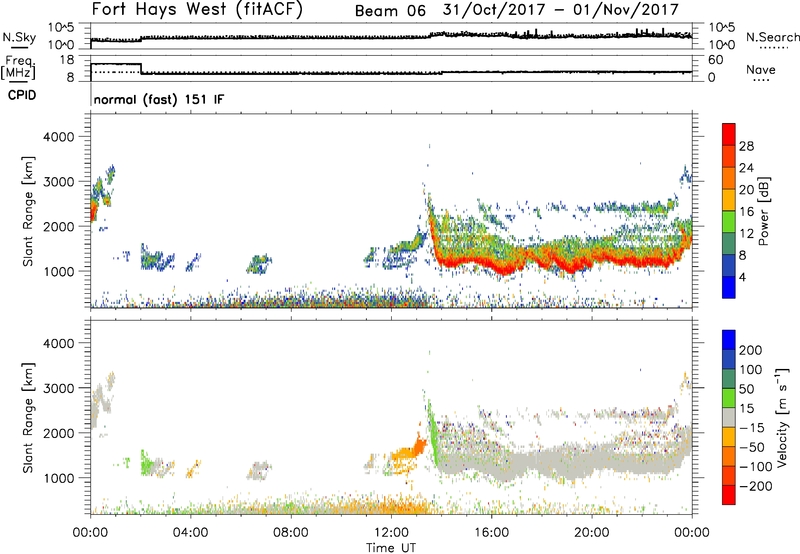Click the 'Beam 06' label
This screenshot has width=800, height=554.
coord(390,10)
